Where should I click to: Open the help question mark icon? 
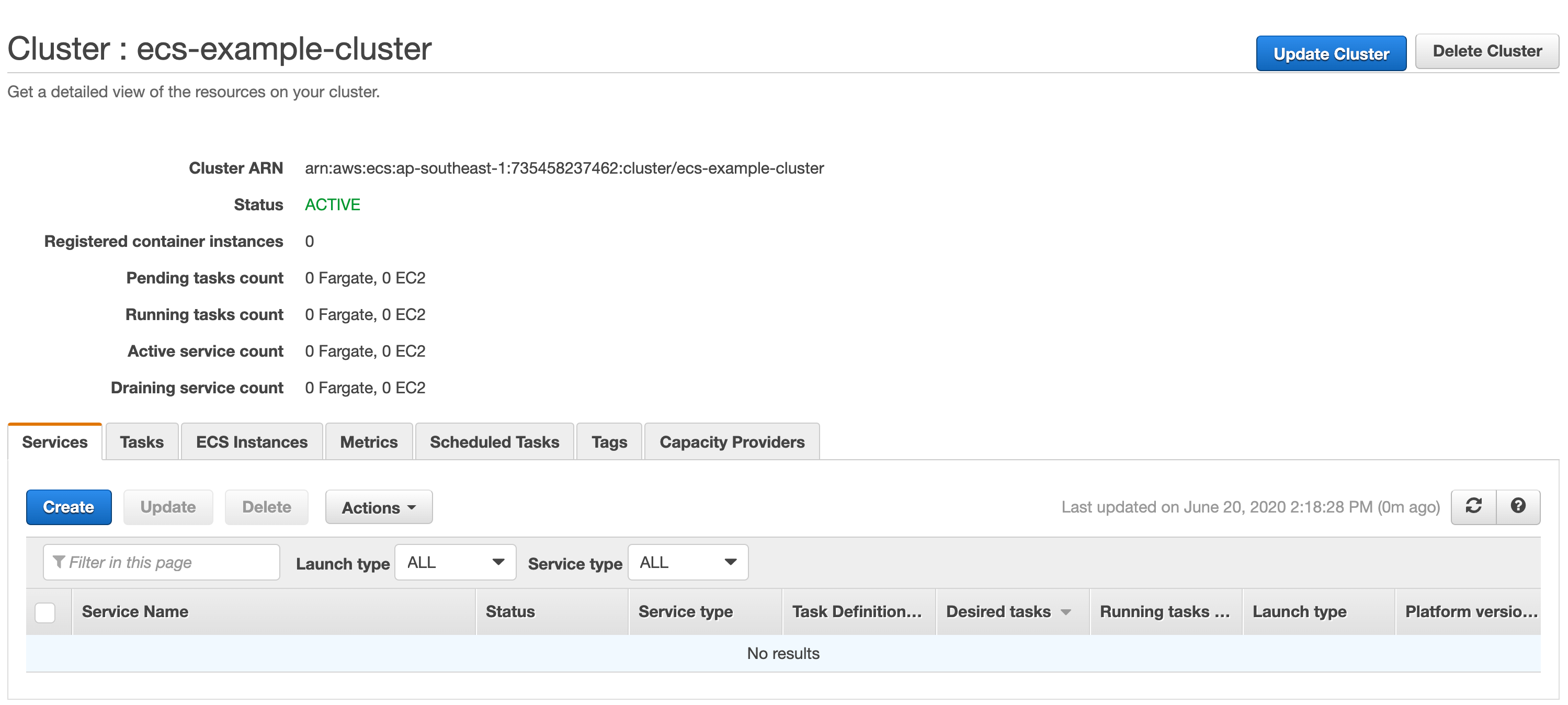point(1517,506)
